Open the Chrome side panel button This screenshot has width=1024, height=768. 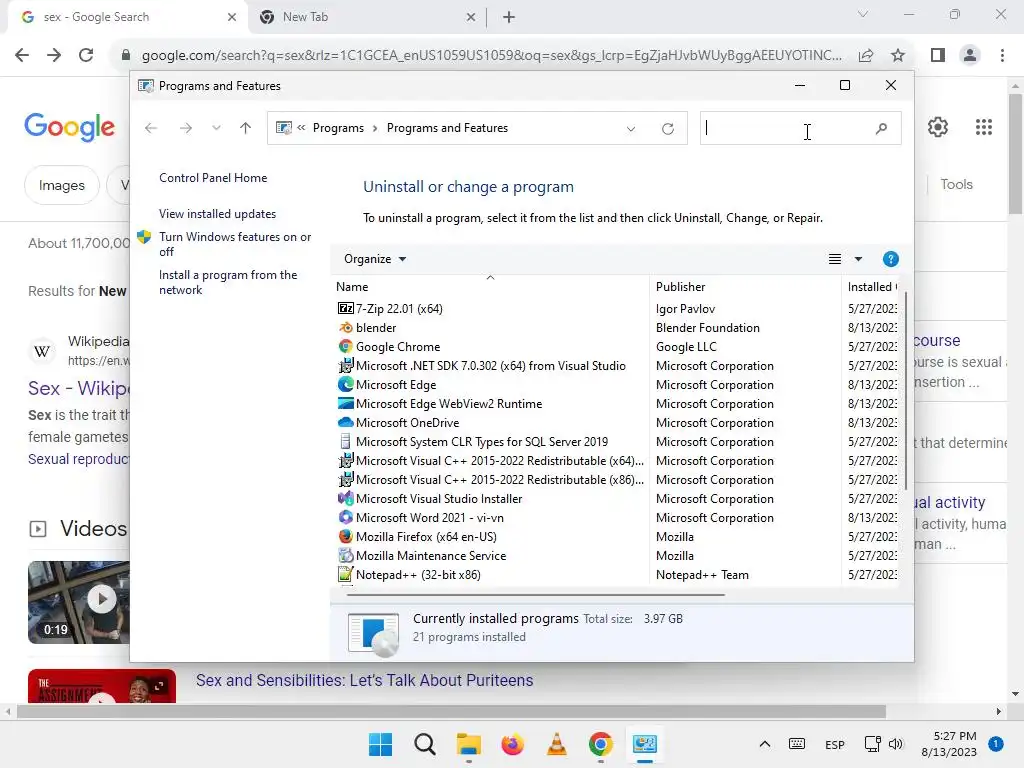pyautogui.click(x=938, y=56)
